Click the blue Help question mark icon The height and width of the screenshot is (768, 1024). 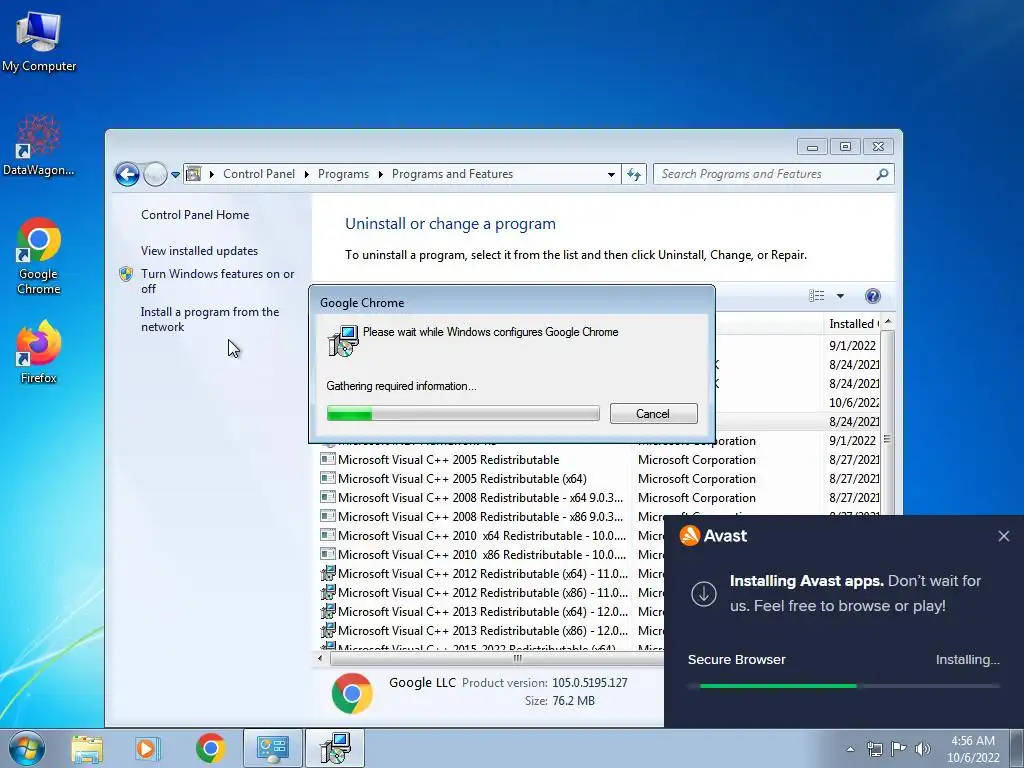872,296
